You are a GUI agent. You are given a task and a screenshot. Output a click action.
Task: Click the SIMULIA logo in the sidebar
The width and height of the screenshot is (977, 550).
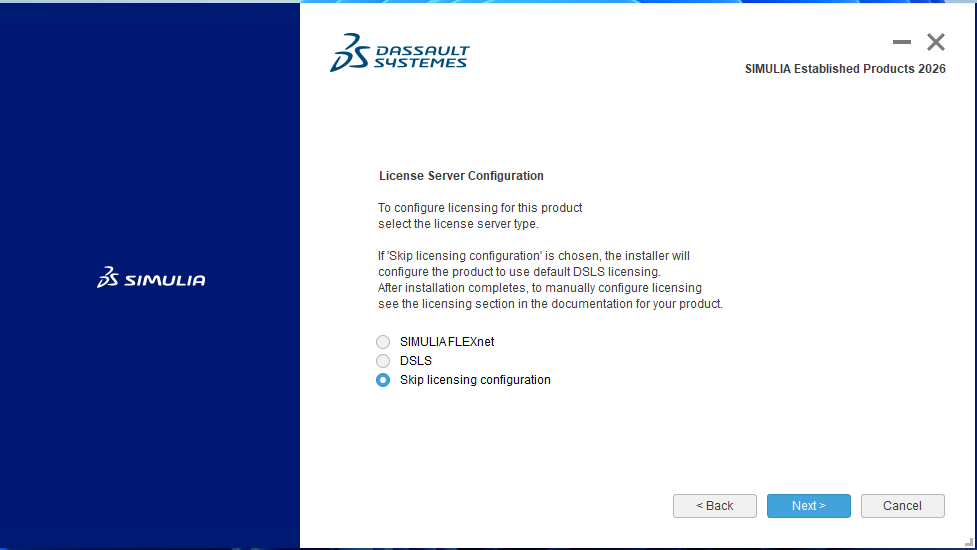pyautogui.click(x=151, y=278)
